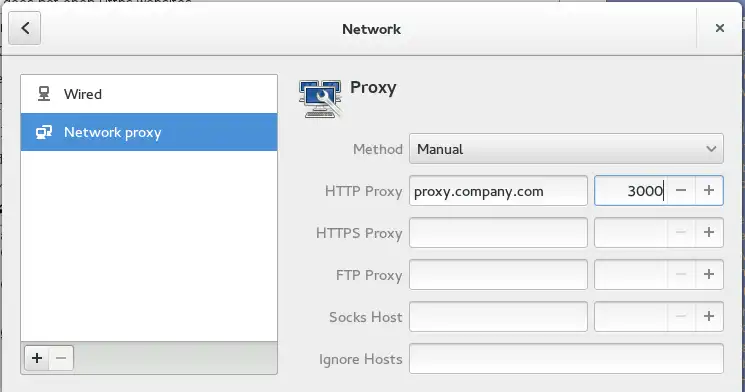Click the Ignore Hosts text field
The height and width of the screenshot is (392, 745).
(x=566, y=358)
